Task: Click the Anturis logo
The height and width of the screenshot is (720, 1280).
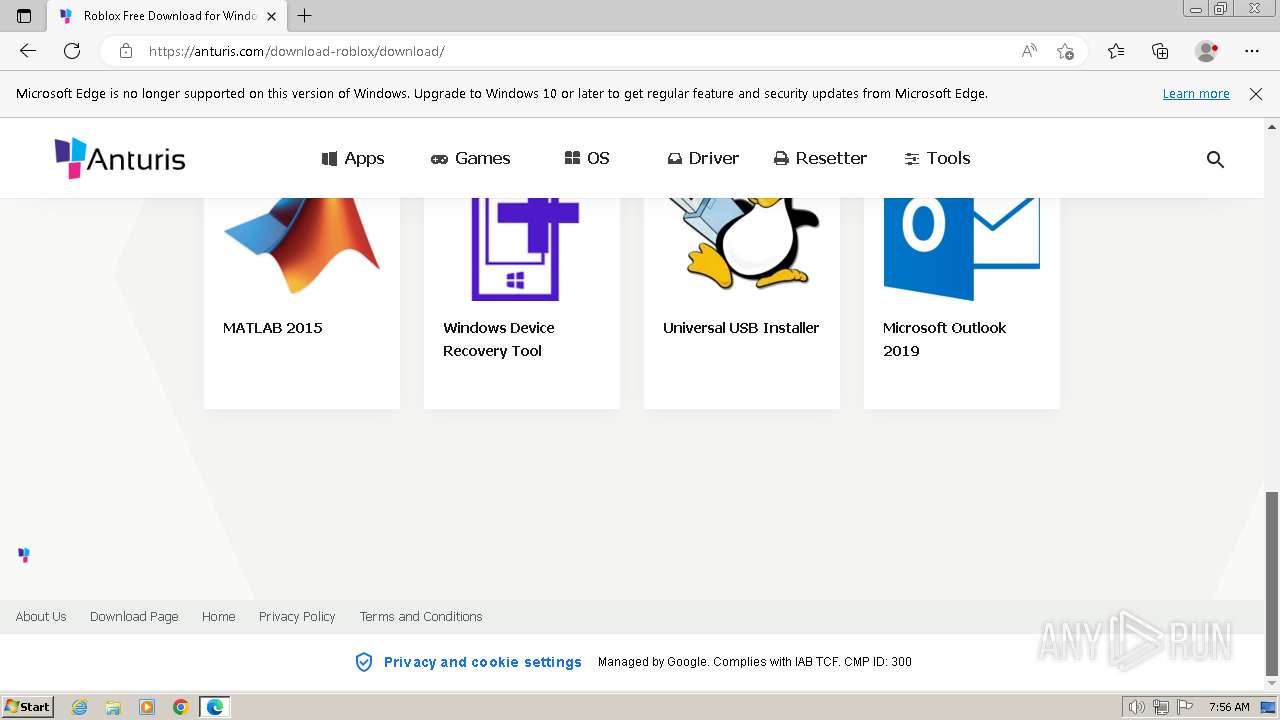Action: [120, 158]
